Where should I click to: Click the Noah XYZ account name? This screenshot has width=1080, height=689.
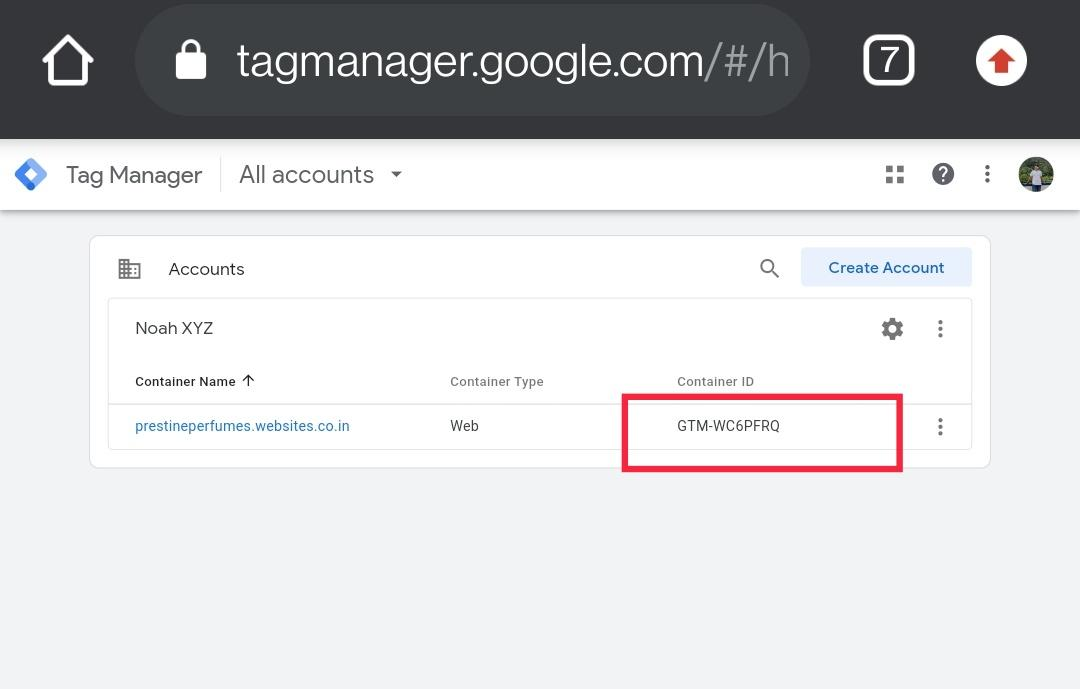[174, 328]
